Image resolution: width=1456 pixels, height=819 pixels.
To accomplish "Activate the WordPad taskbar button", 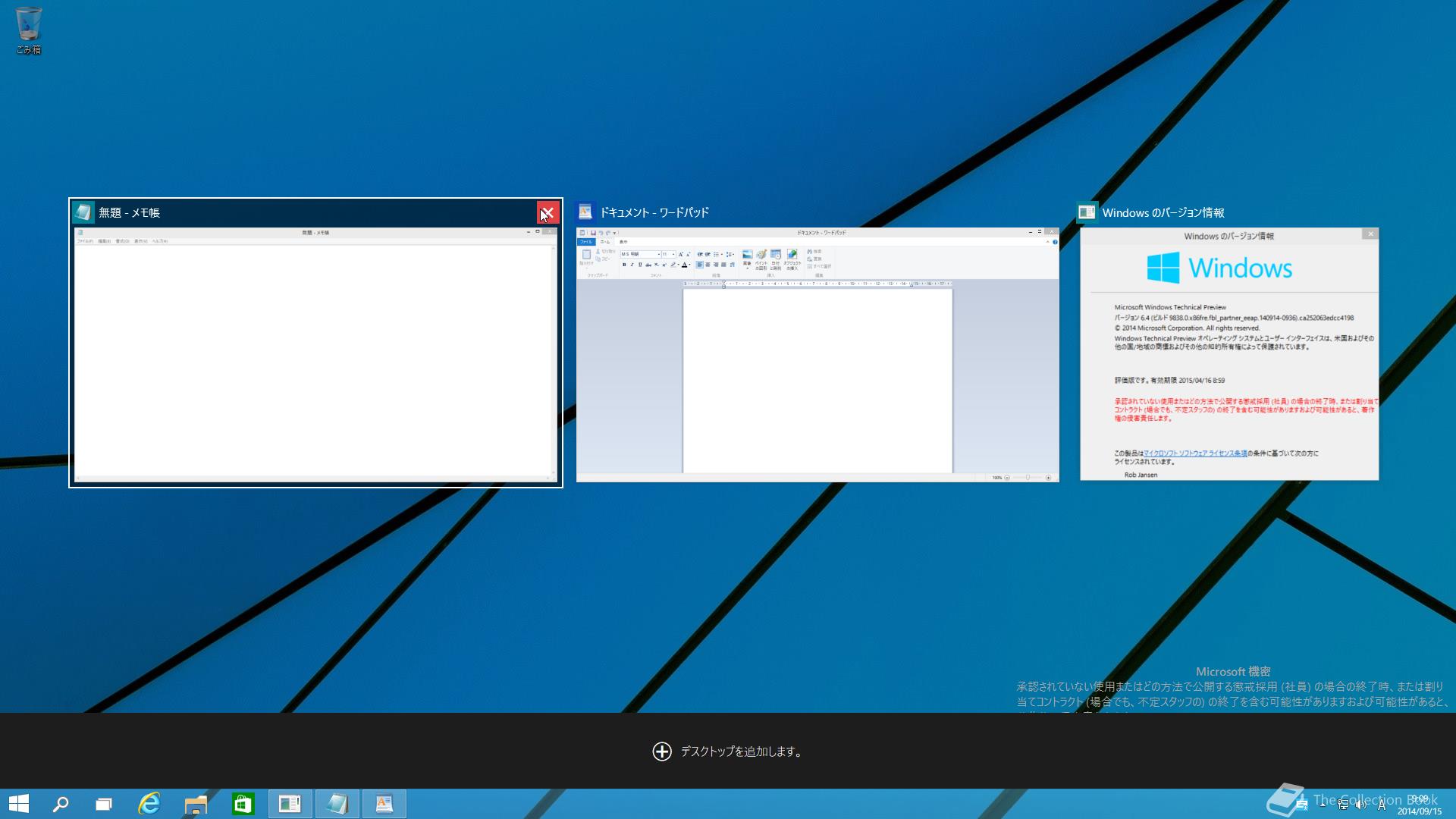I will pos(384,804).
